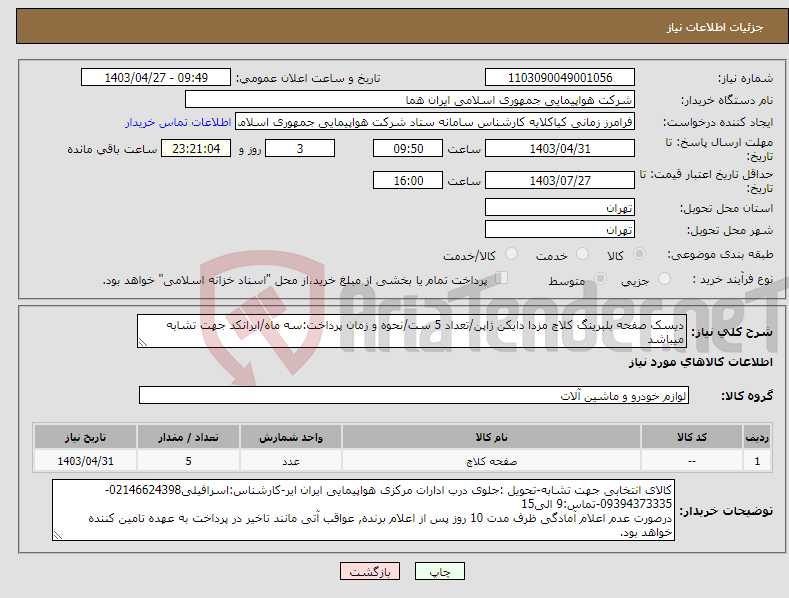Open اطلاعات تماس خریدار link
The width and height of the screenshot is (789, 598).
(178, 122)
